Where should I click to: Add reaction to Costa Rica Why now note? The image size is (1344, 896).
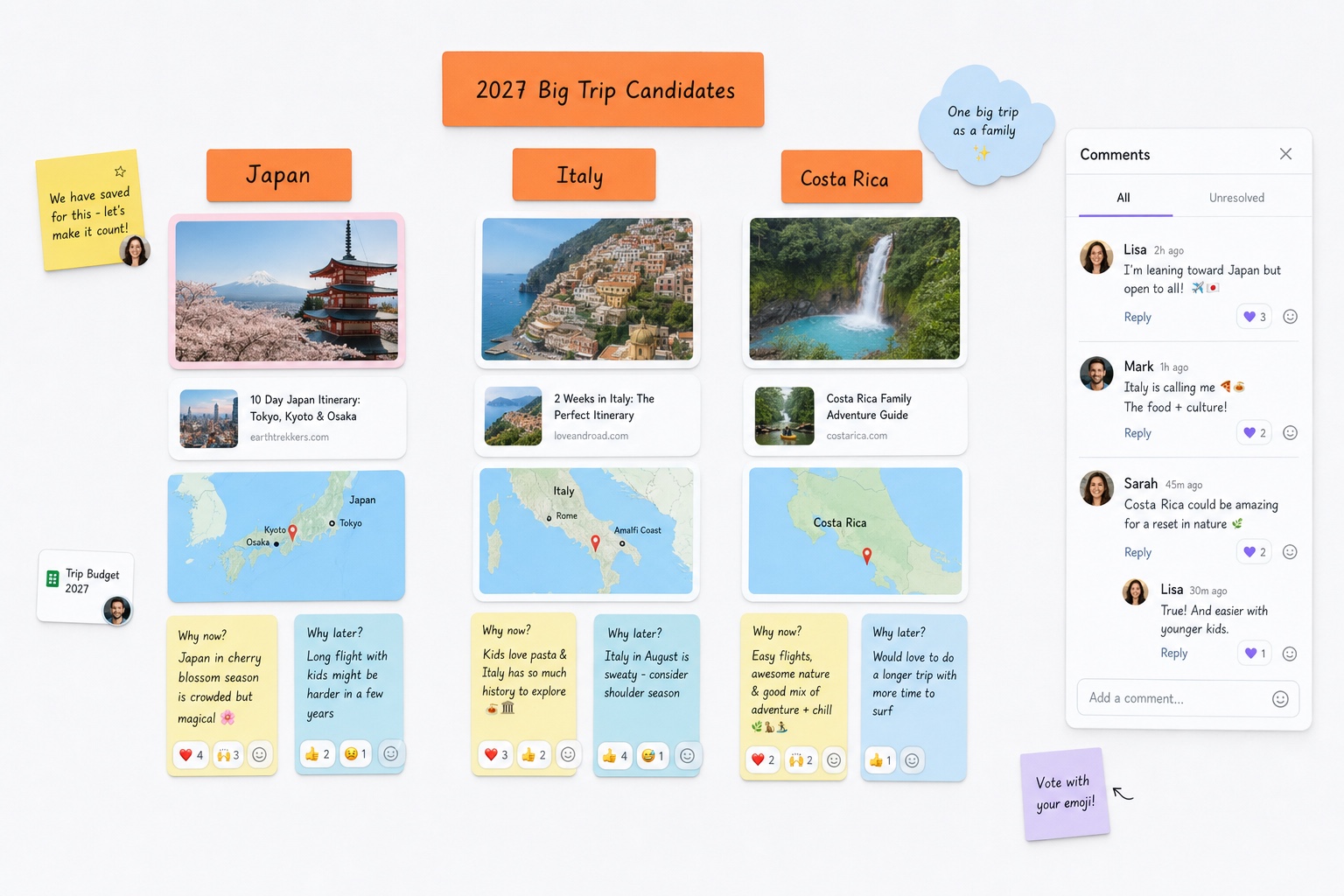[x=834, y=760]
